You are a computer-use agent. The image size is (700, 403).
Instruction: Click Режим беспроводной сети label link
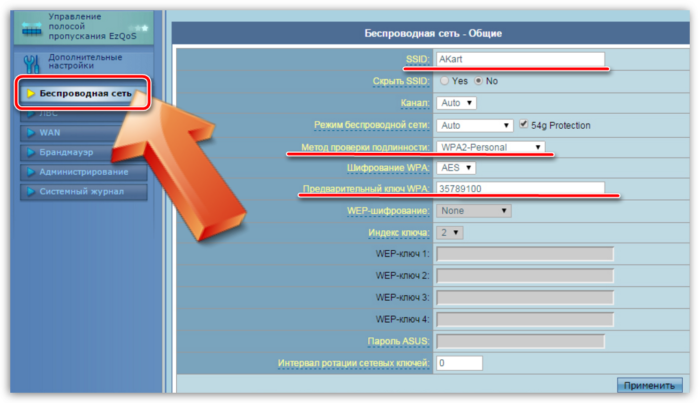point(371,125)
